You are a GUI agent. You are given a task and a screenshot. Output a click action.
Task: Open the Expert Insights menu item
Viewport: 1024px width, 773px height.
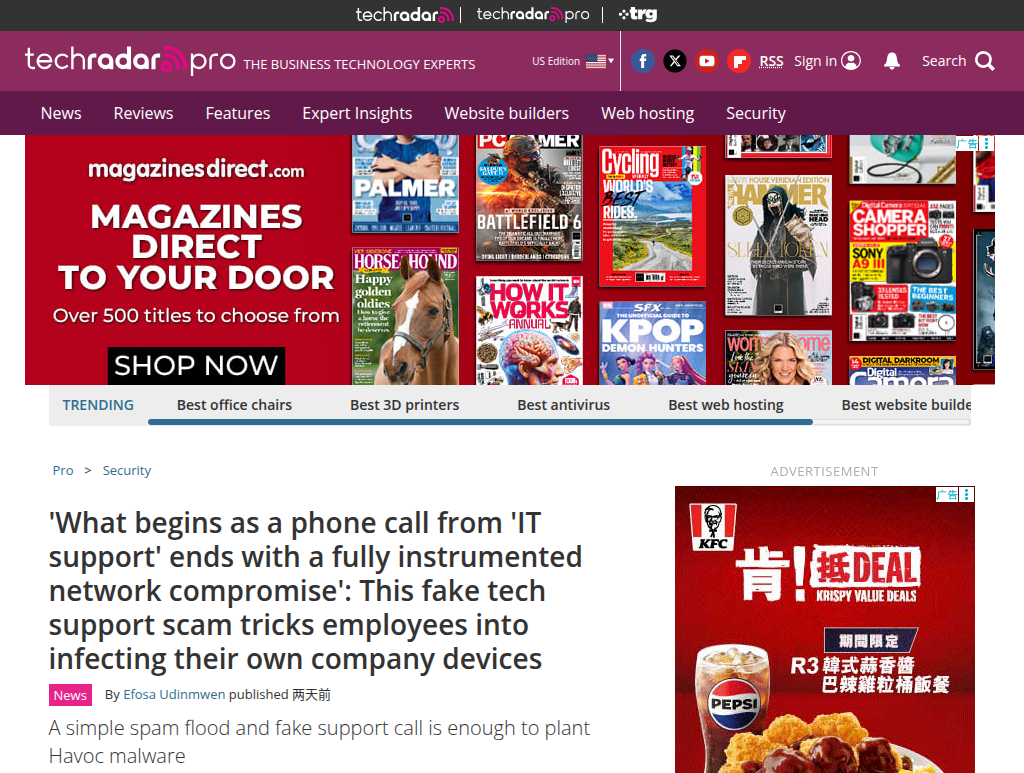[357, 113]
